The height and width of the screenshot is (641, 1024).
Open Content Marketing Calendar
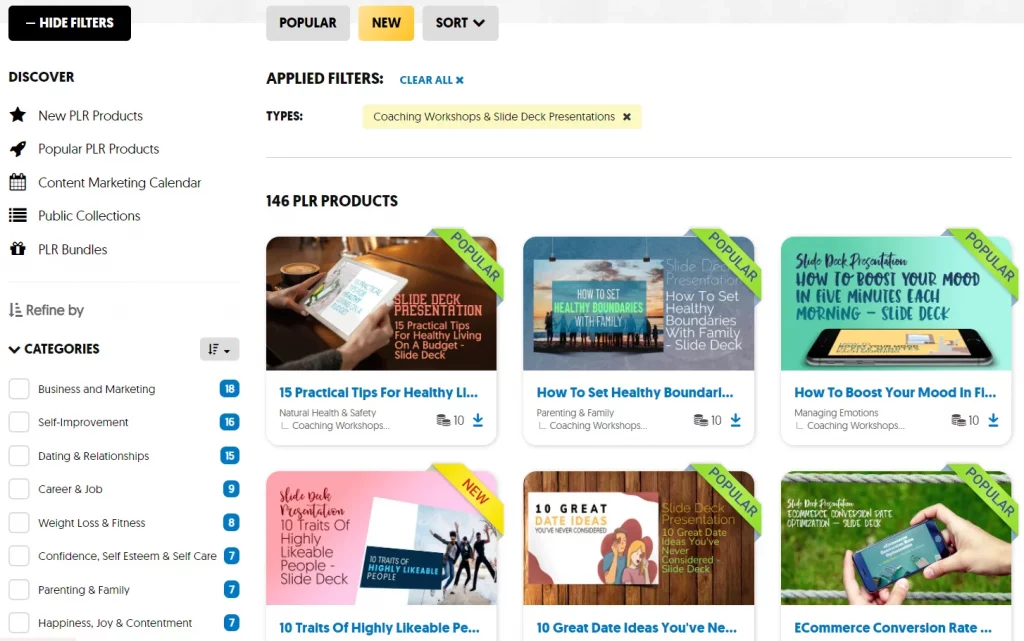[120, 183]
